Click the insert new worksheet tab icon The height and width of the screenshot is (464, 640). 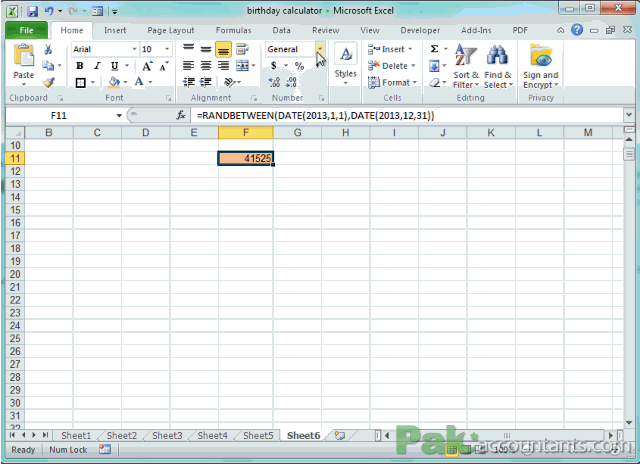(x=340, y=435)
